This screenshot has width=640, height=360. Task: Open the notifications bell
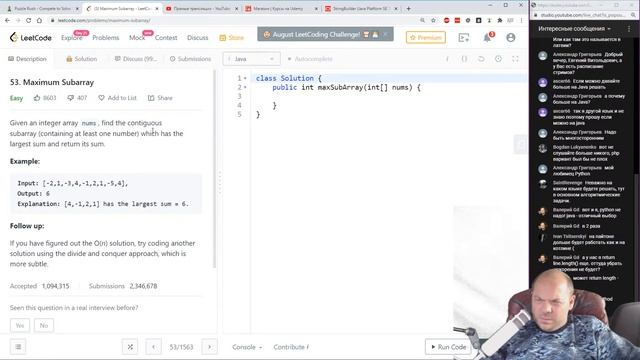487,38
